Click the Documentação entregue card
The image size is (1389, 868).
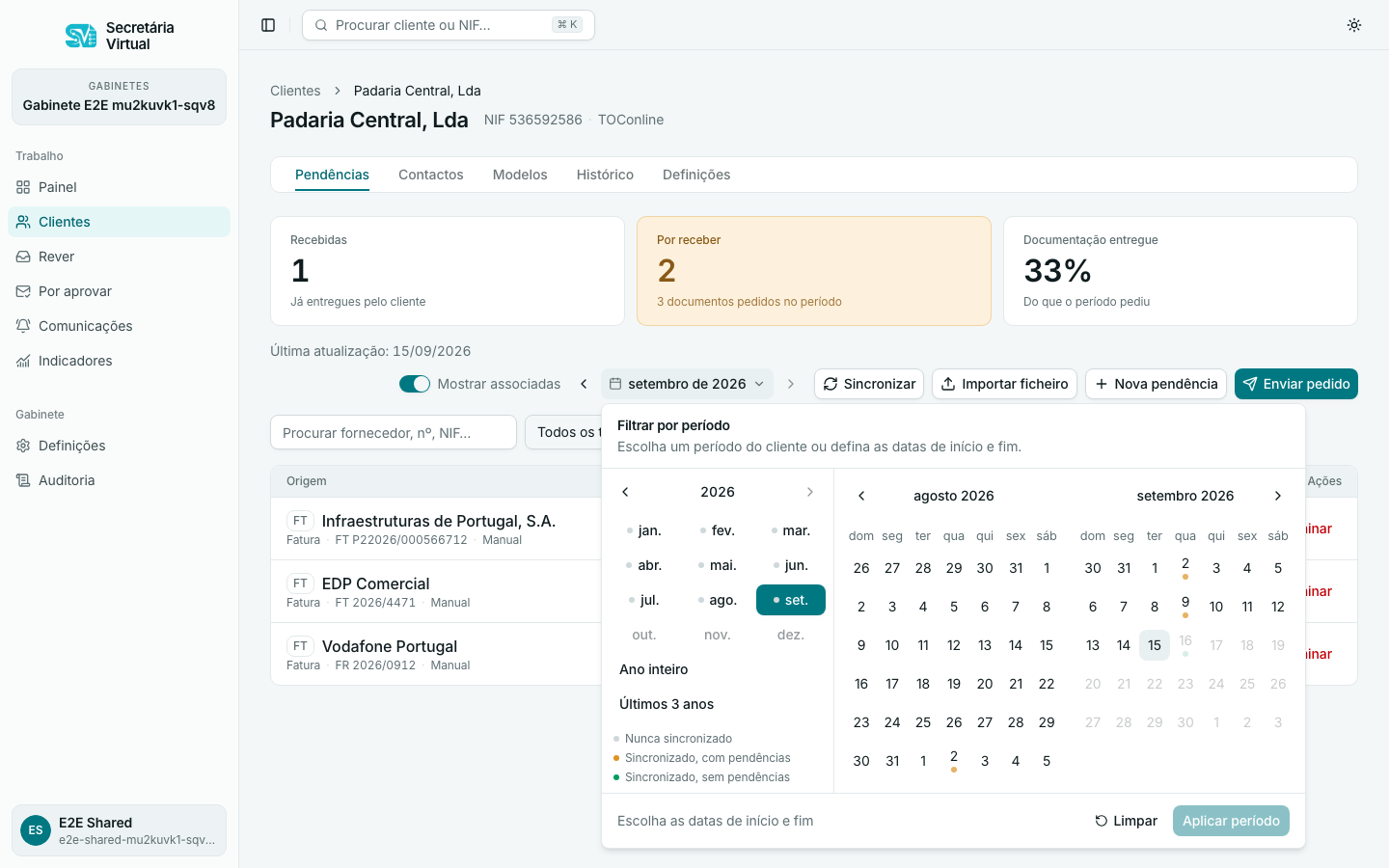coord(1181,271)
